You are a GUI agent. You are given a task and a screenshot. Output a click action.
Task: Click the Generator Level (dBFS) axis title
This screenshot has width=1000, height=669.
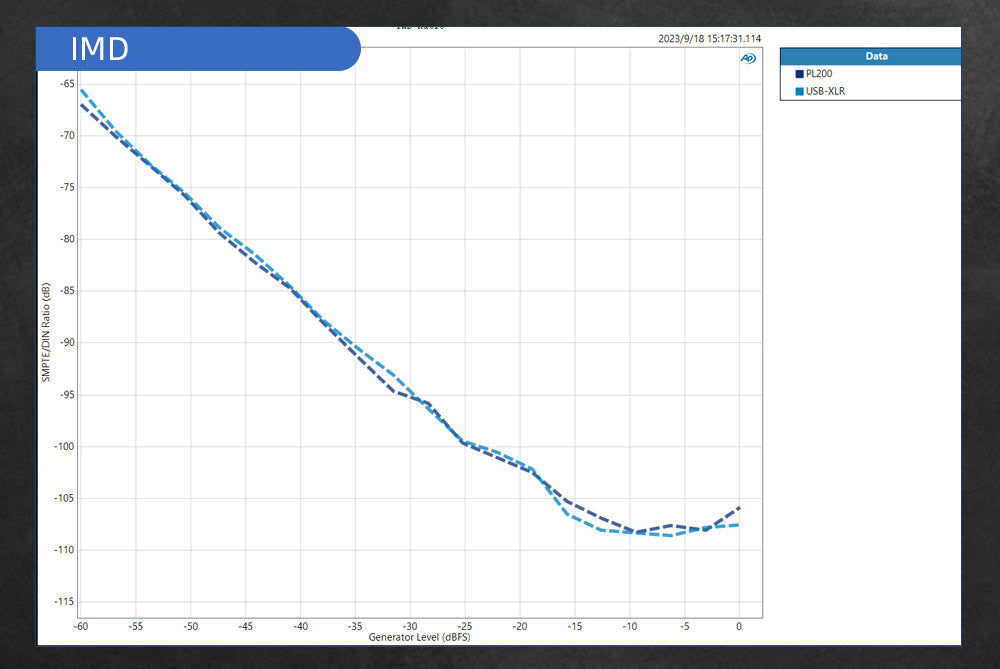[x=418, y=637]
